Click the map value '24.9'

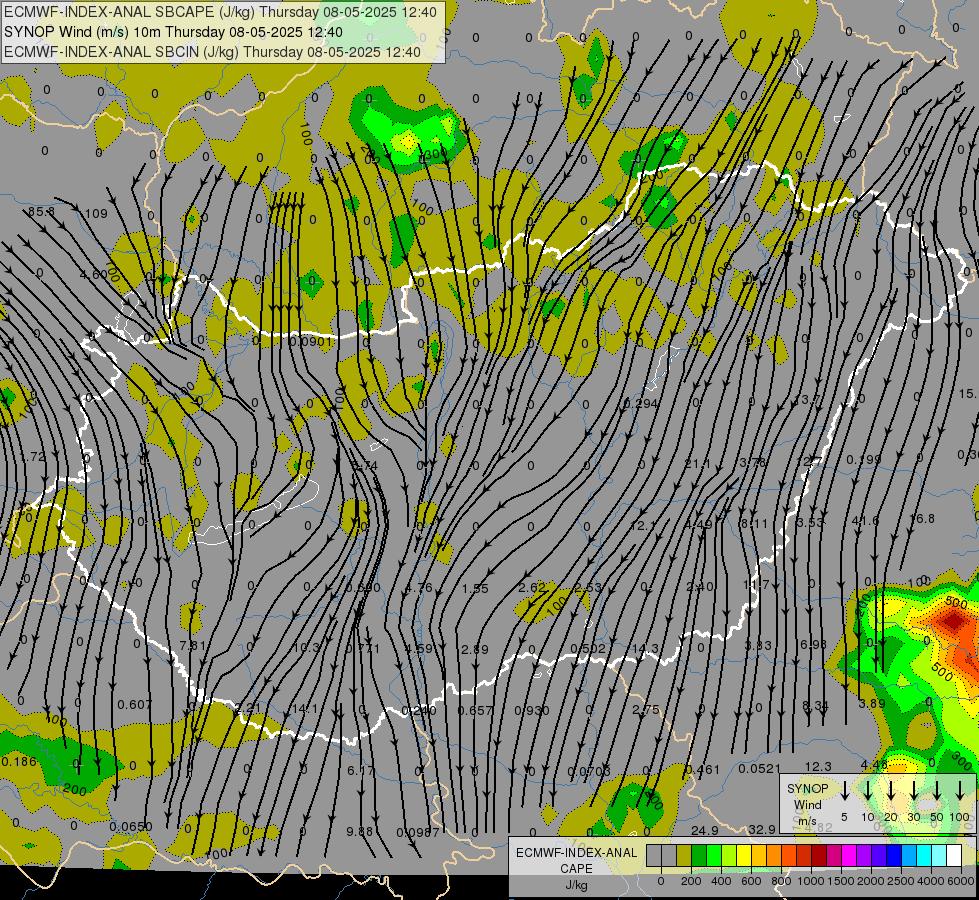[x=704, y=830]
